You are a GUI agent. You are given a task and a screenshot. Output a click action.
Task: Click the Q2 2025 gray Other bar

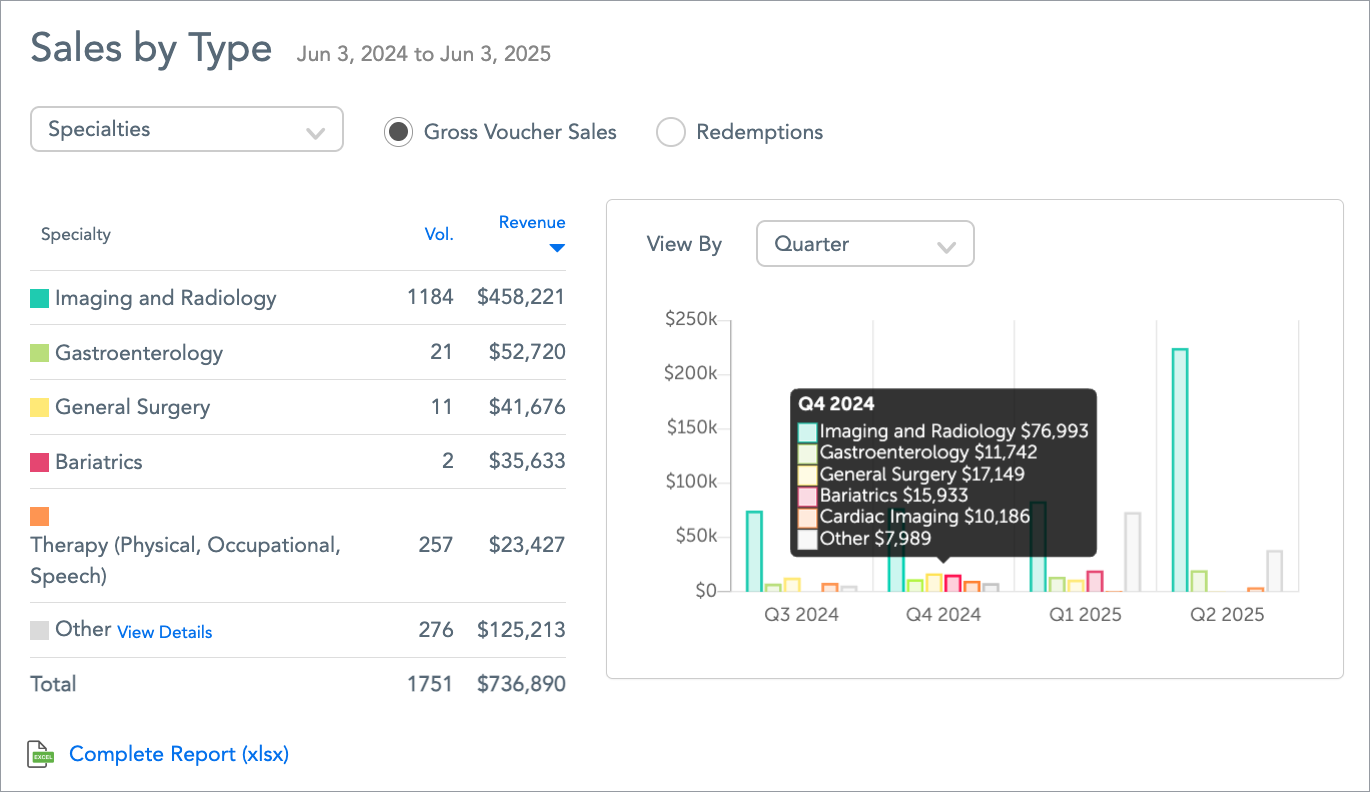point(1274,571)
